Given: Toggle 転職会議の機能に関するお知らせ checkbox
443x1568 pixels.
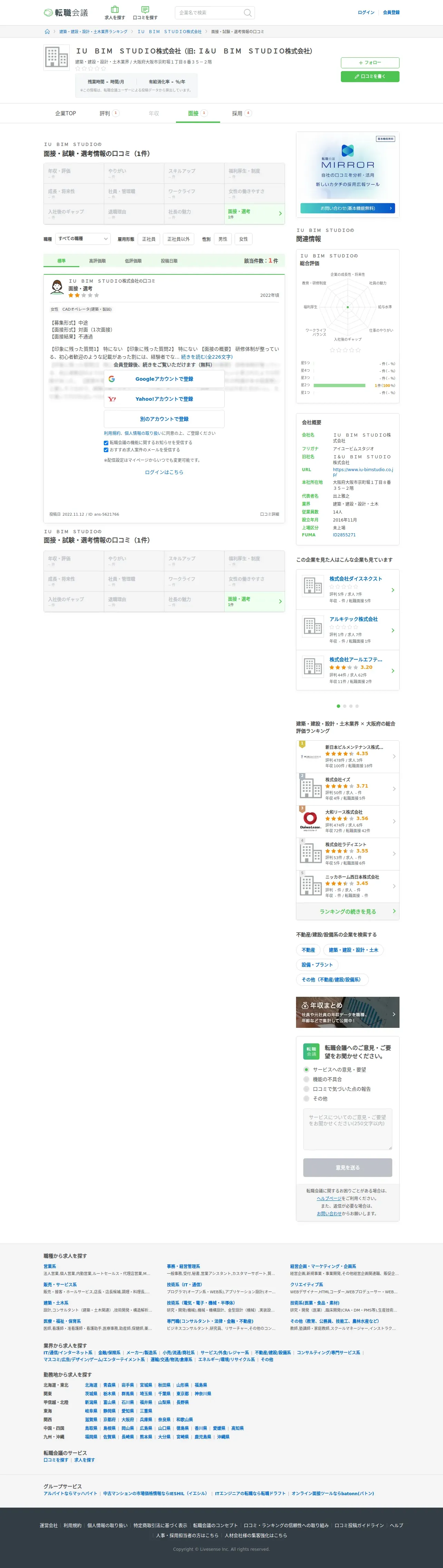Looking at the screenshot, I should click(x=106, y=443).
